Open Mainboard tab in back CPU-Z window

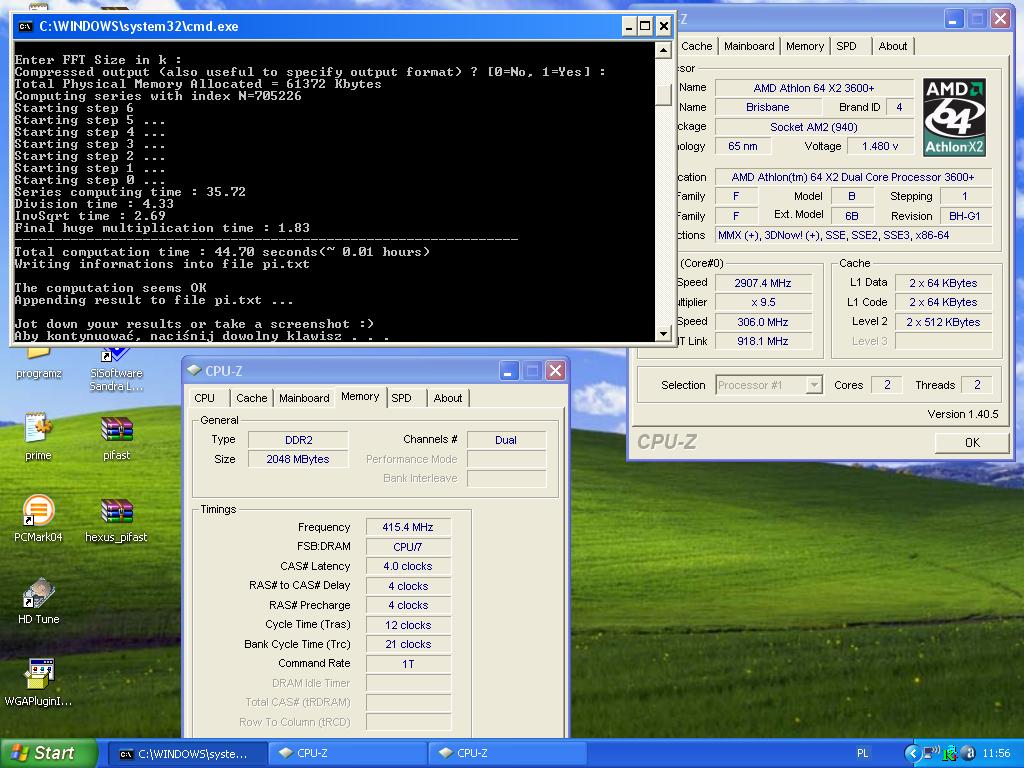tap(749, 46)
